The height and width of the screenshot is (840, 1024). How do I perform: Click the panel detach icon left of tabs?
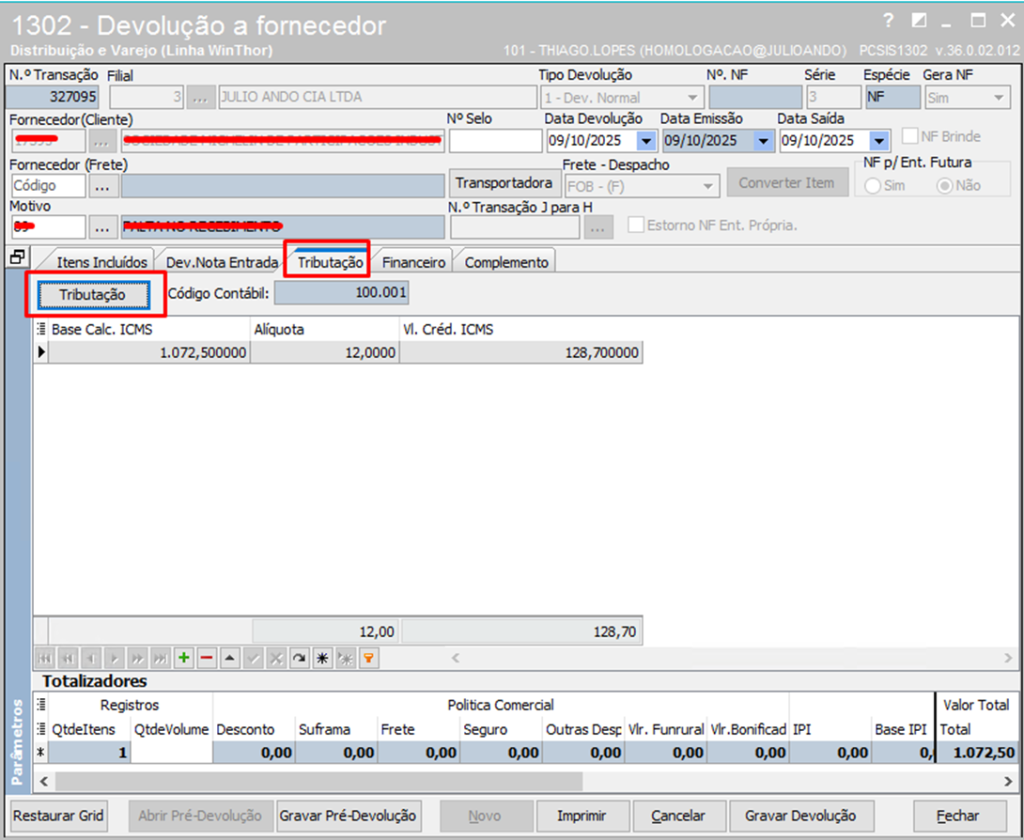coord(17,258)
